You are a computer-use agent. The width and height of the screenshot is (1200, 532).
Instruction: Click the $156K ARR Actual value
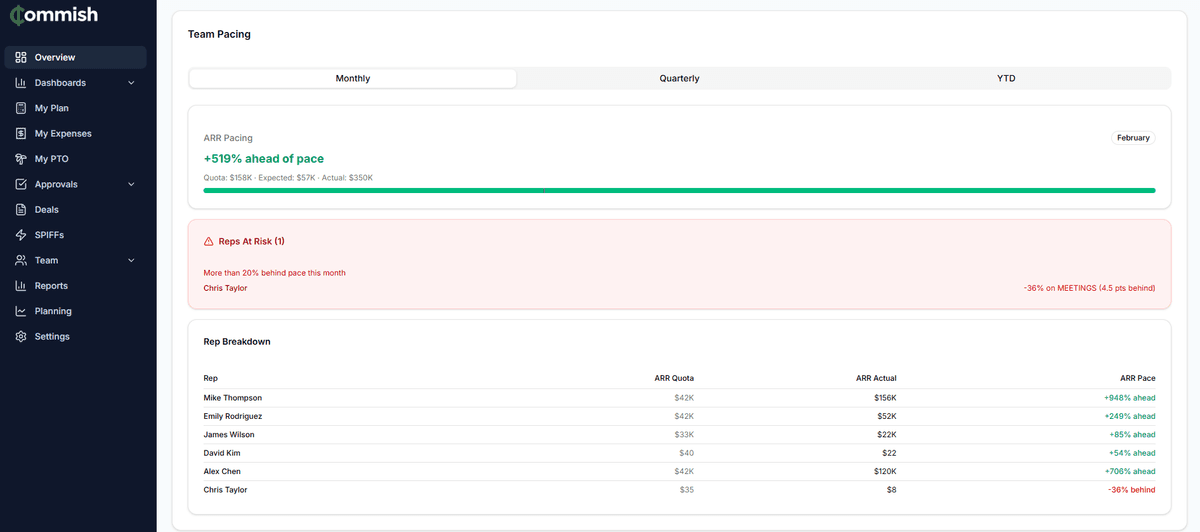(x=885, y=398)
